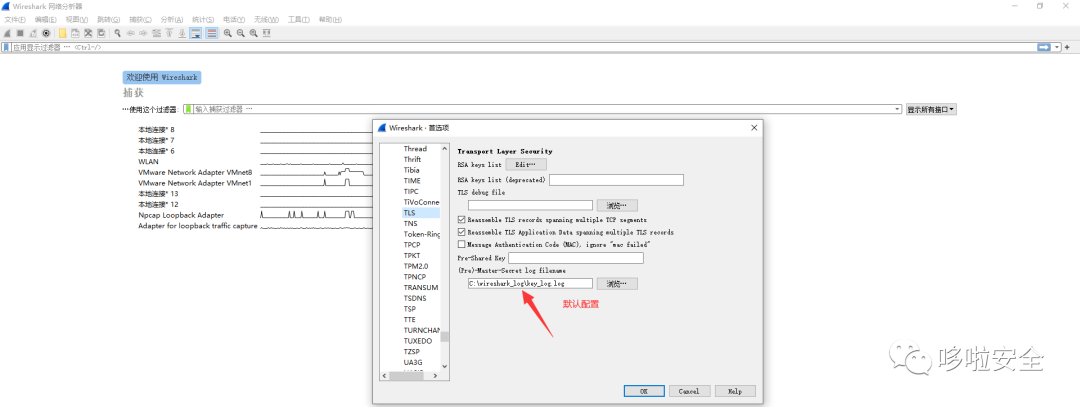Screen dimensions: 1080x407
Task: Open the 显示所有接口 dropdown
Action: 931,109
